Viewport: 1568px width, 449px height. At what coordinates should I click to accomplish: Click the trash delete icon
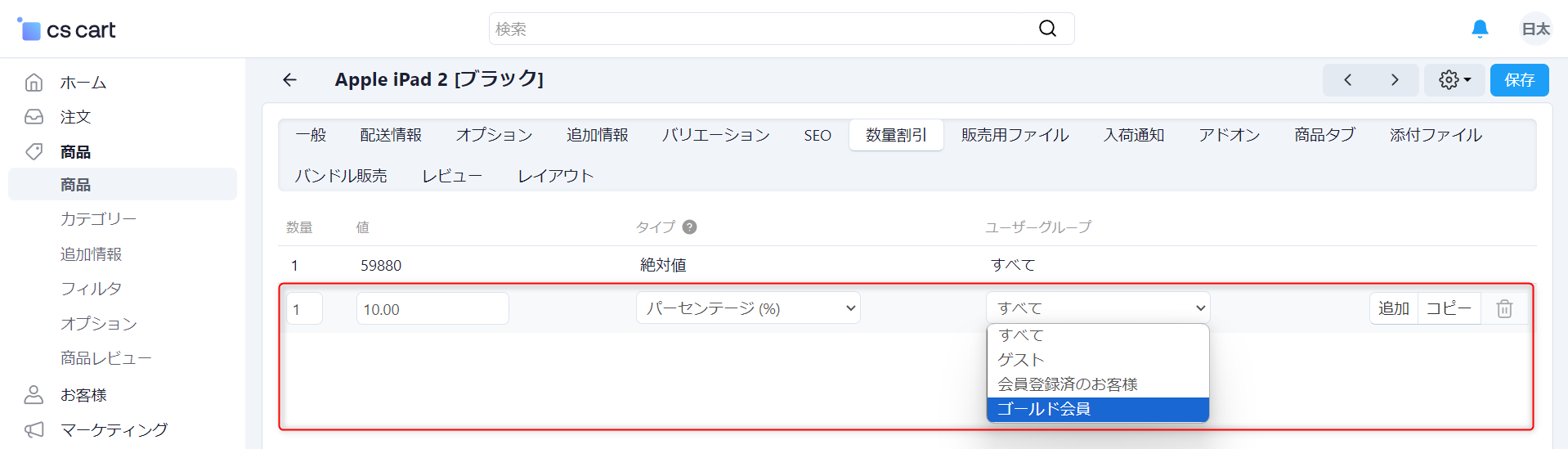pyautogui.click(x=1504, y=309)
